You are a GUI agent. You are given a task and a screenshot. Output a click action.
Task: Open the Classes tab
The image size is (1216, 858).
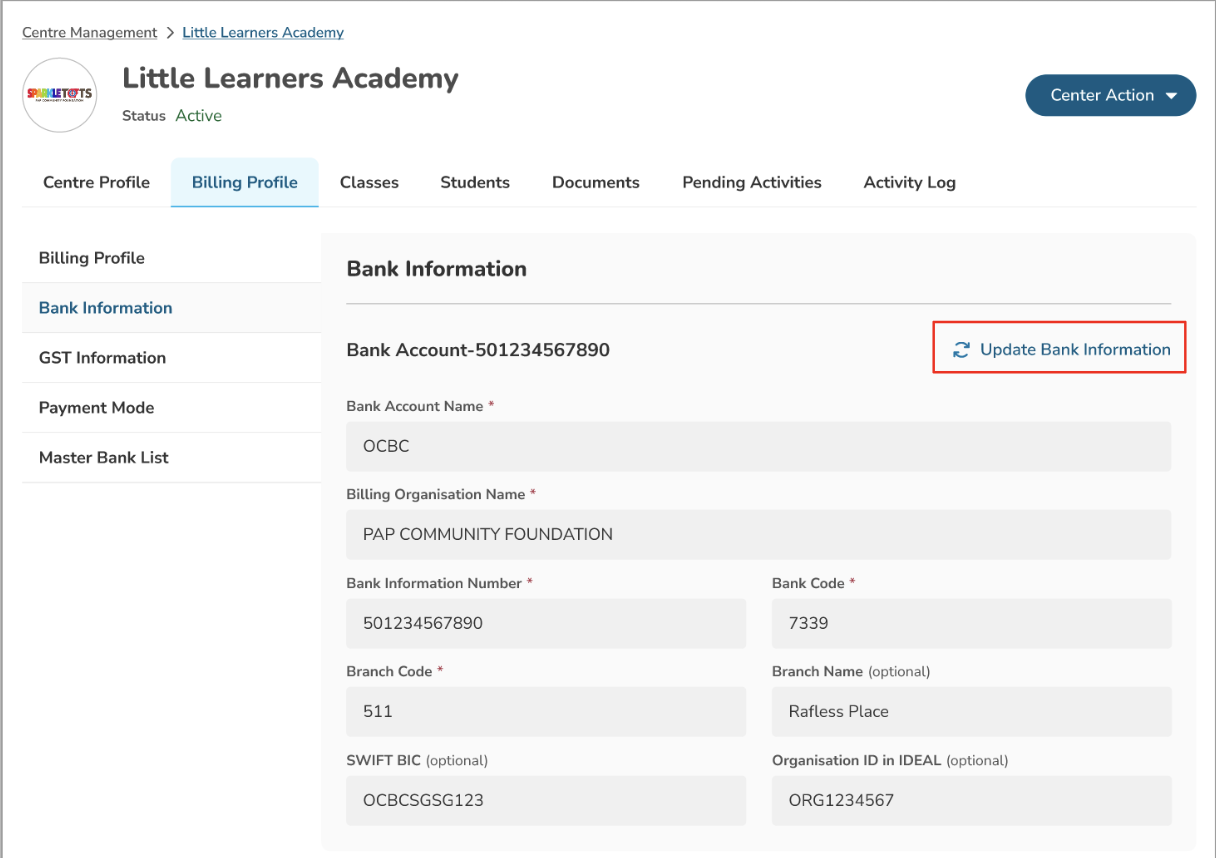click(x=369, y=182)
